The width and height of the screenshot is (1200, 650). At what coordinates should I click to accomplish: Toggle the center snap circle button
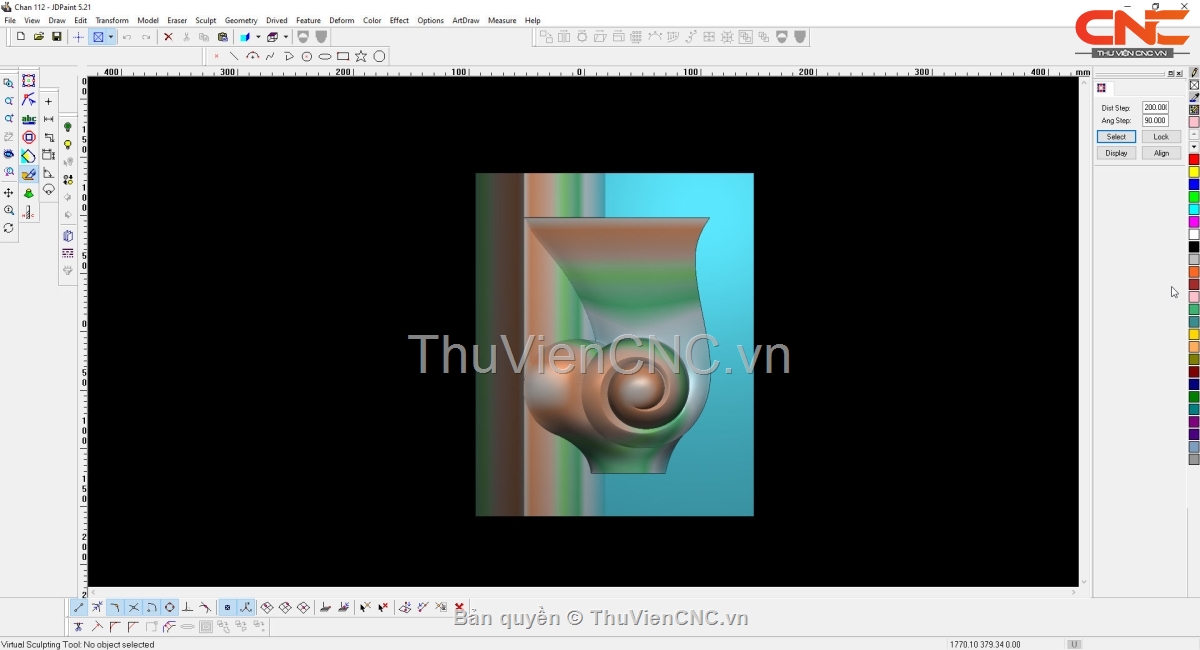click(169, 607)
